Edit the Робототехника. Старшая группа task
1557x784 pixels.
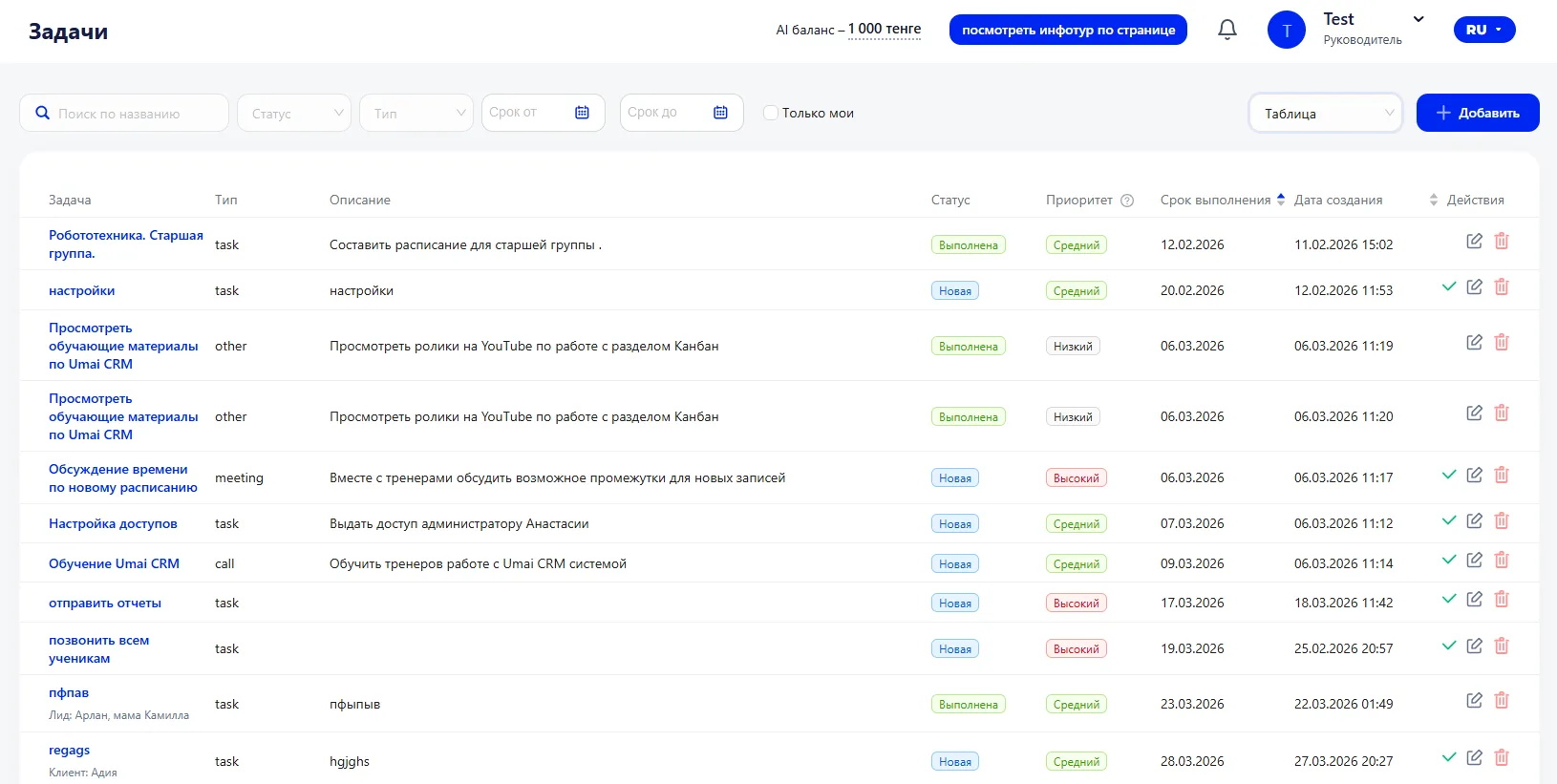1475,241
